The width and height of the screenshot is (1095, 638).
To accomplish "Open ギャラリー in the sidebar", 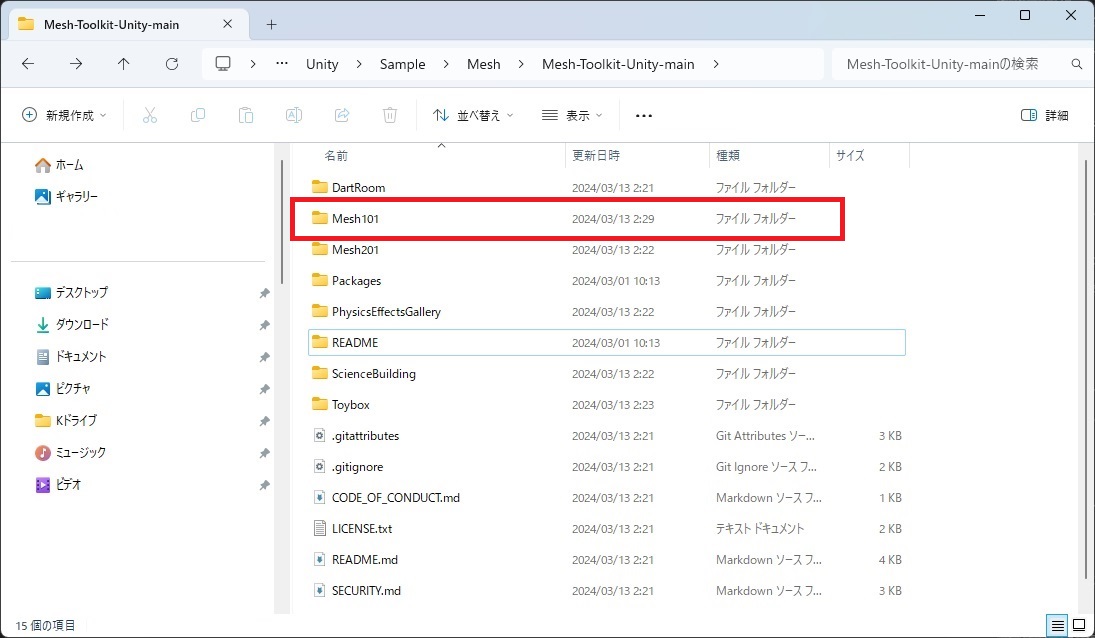I will (x=67, y=197).
